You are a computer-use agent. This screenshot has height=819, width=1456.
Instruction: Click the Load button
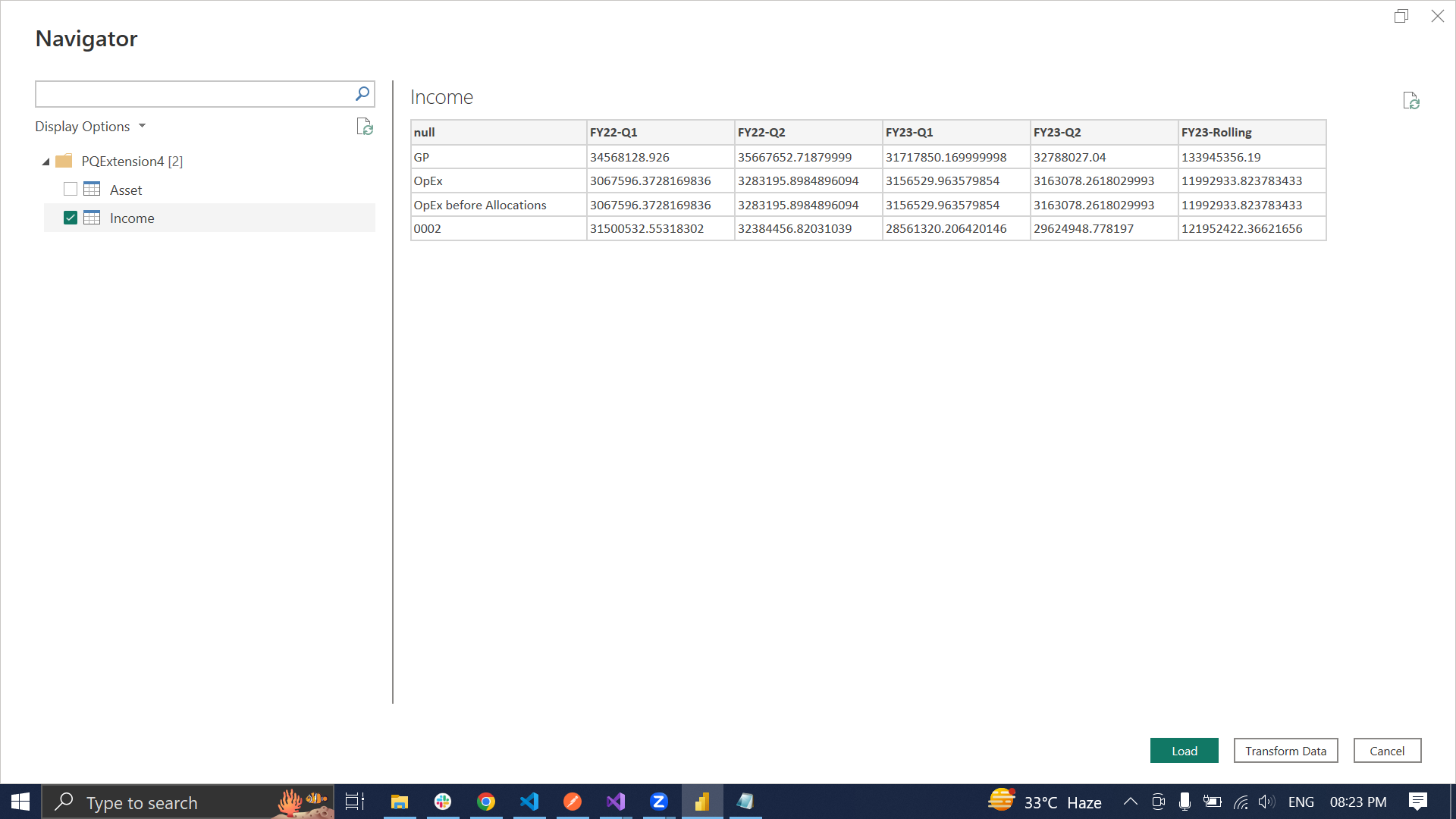pos(1185,751)
